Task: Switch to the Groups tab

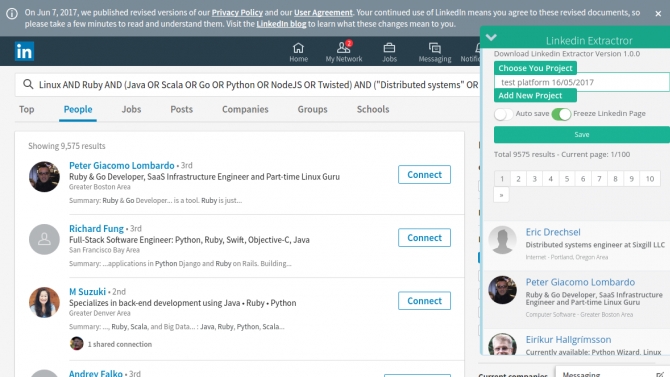Action: point(312,109)
